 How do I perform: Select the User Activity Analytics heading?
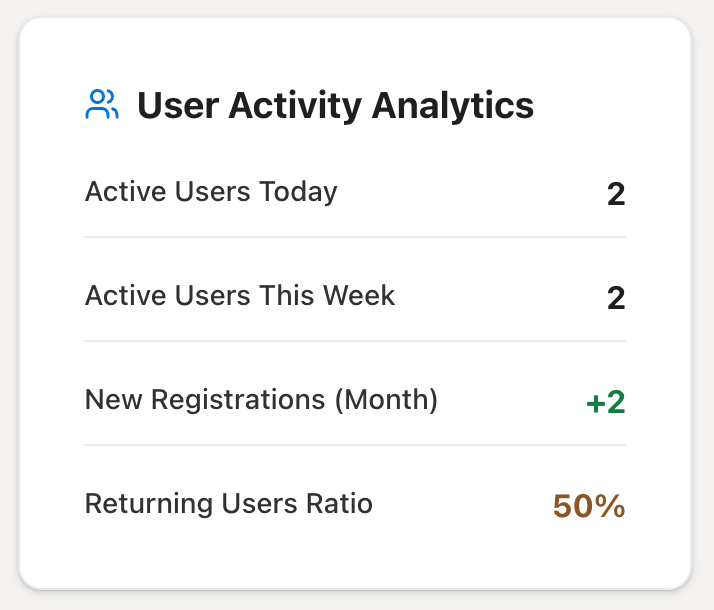335,106
